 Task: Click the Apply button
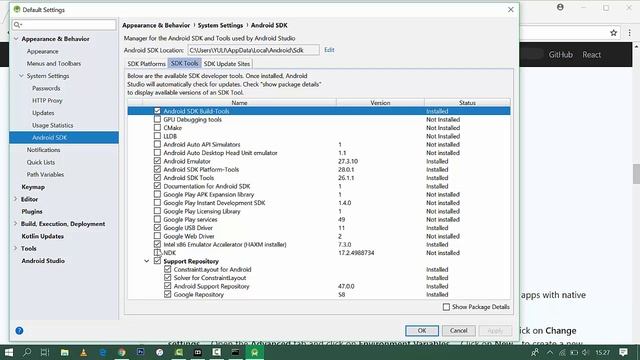pyautogui.click(x=495, y=331)
